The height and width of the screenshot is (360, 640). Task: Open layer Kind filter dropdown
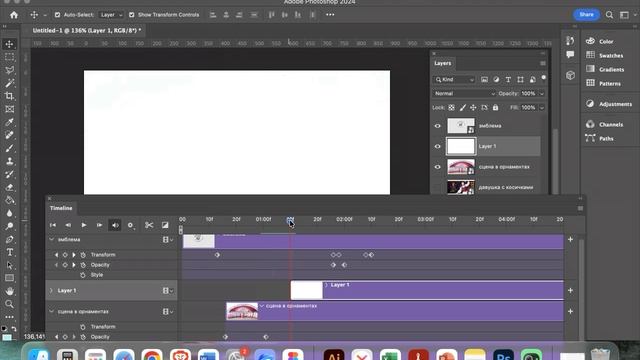click(x=454, y=80)
